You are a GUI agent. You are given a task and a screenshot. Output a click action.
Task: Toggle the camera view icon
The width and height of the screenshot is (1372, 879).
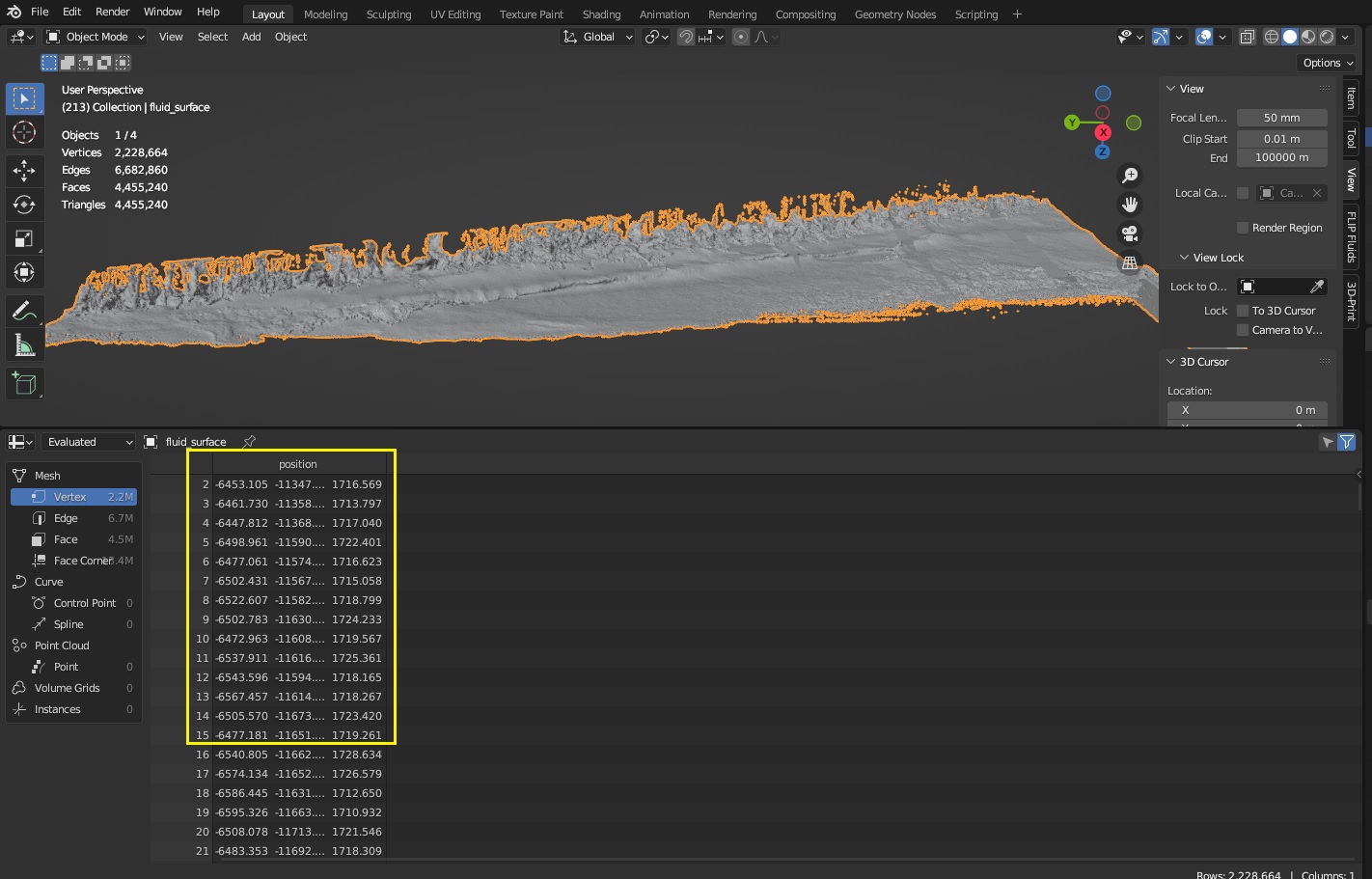click(1130, 233)
